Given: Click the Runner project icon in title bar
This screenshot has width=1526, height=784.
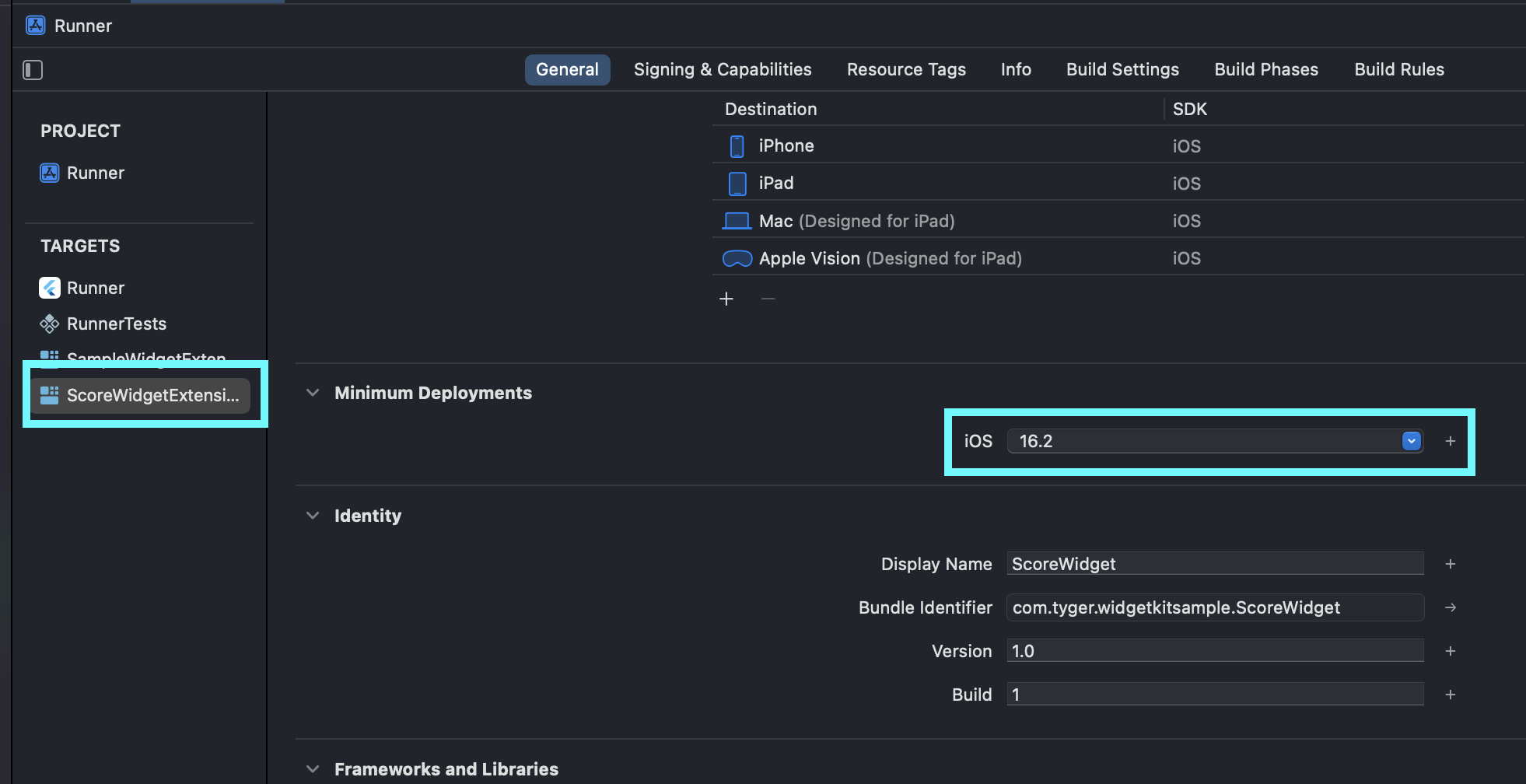Looking at the screenshot, I should point(36,26).
